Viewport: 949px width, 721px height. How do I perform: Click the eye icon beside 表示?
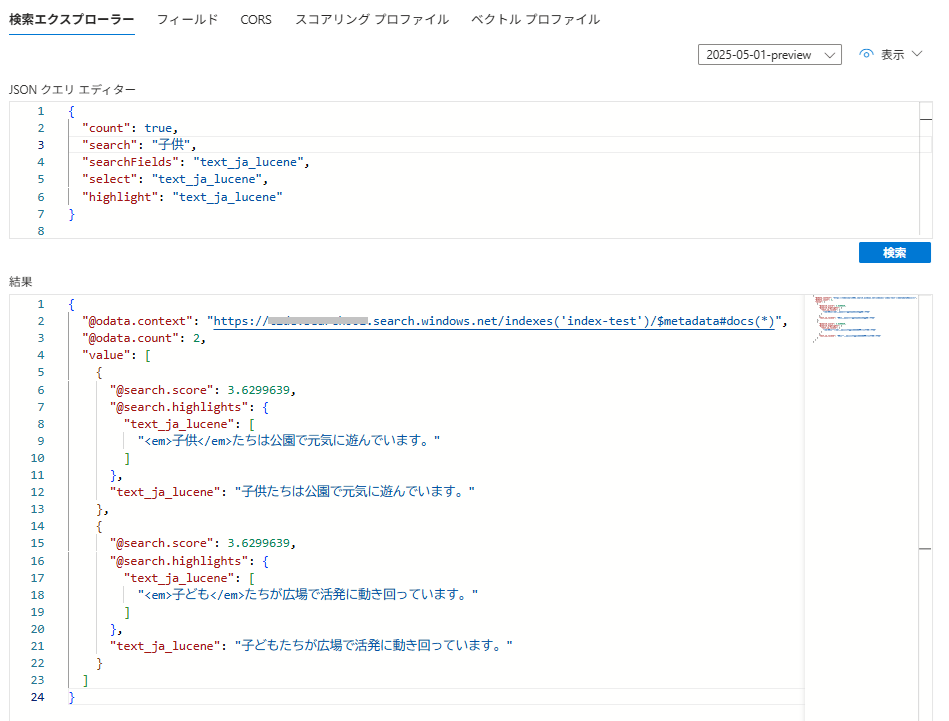(866, 54)
